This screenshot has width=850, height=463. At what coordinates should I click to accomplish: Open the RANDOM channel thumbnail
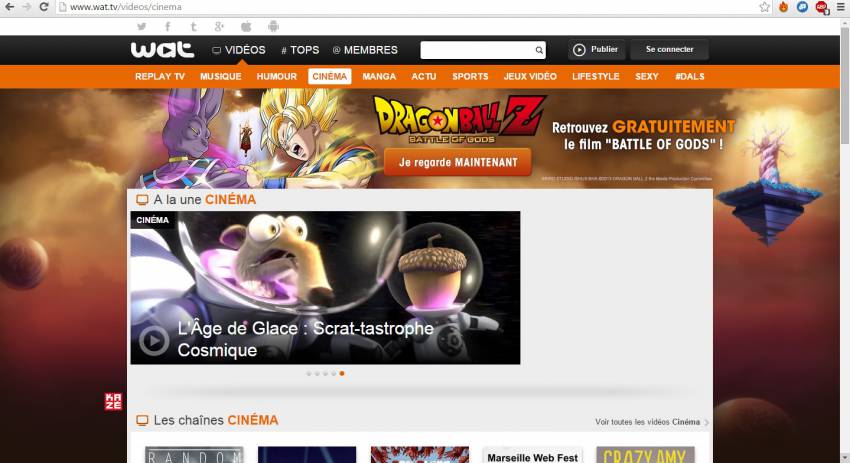pos(194,454)
